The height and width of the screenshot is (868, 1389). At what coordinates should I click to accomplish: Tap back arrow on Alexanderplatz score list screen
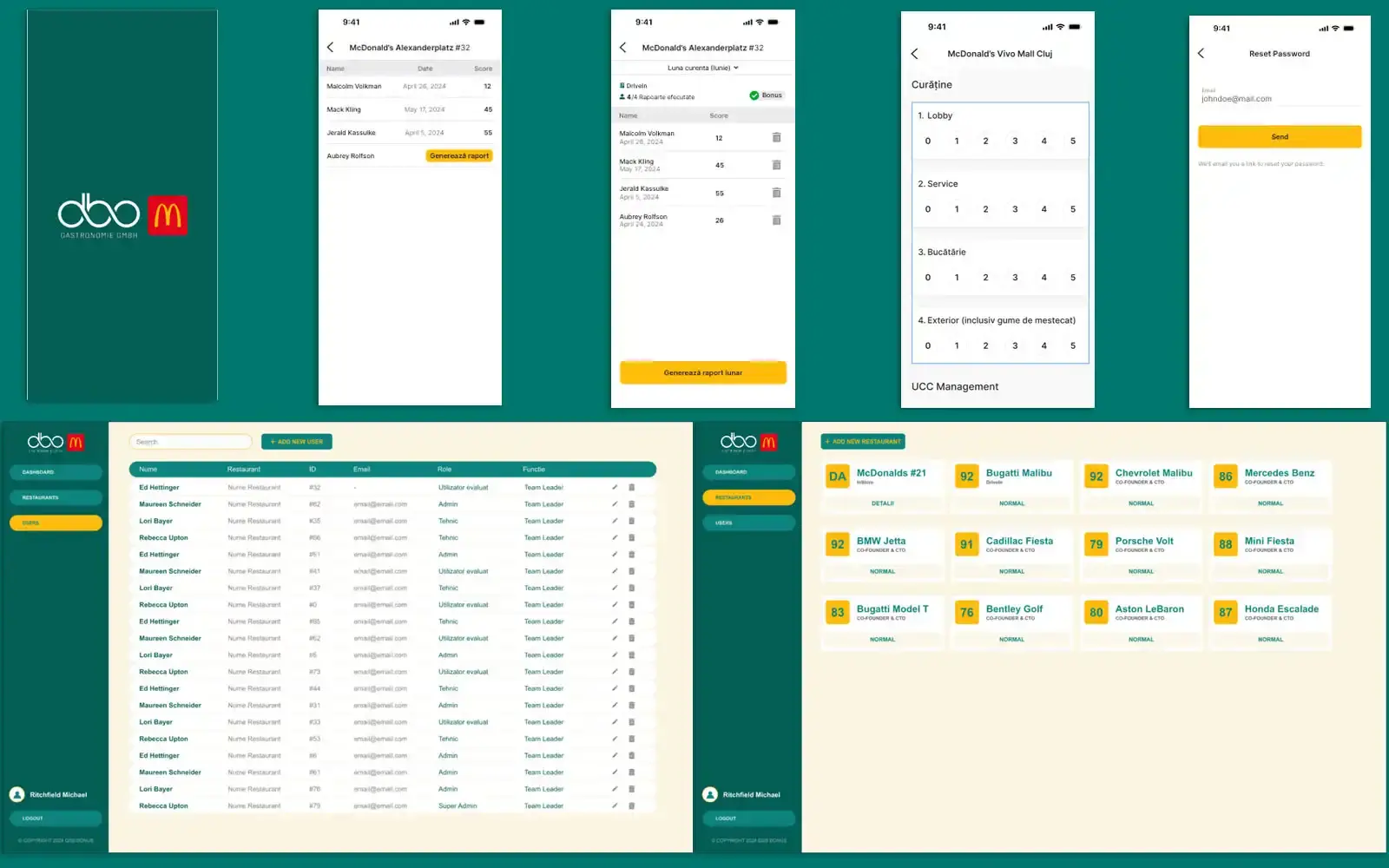click(330, 48)
